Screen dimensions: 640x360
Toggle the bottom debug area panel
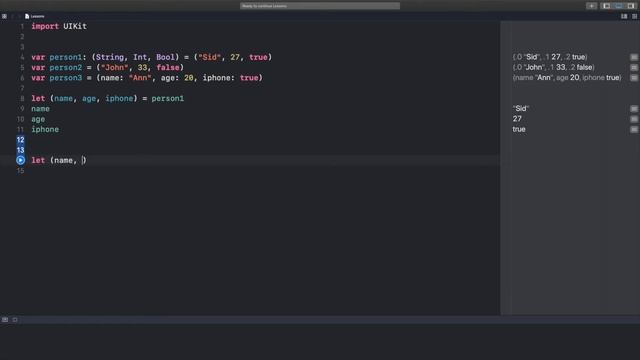click(x=619, y=6)
